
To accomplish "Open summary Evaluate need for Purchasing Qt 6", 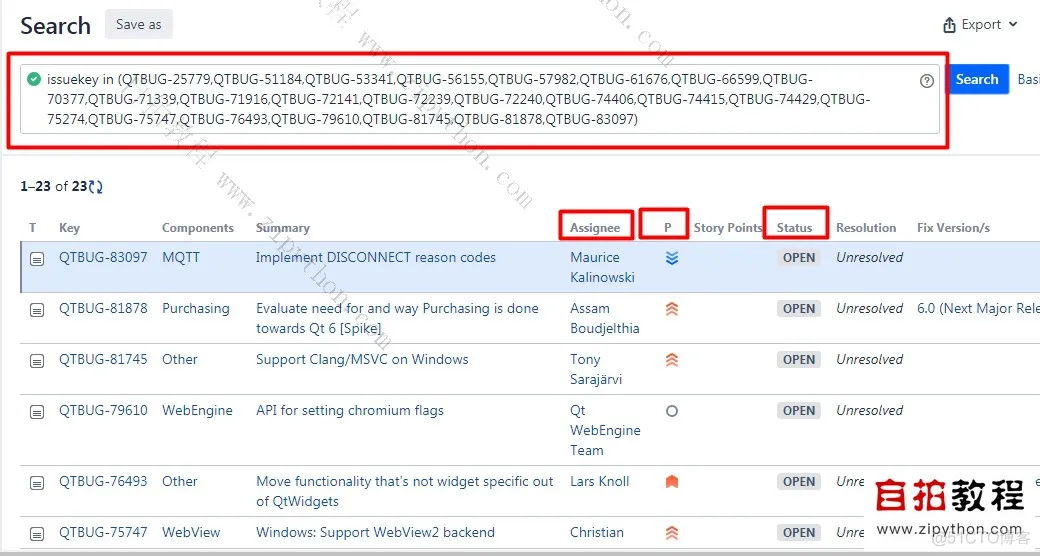I will click(x=397, y=318).
